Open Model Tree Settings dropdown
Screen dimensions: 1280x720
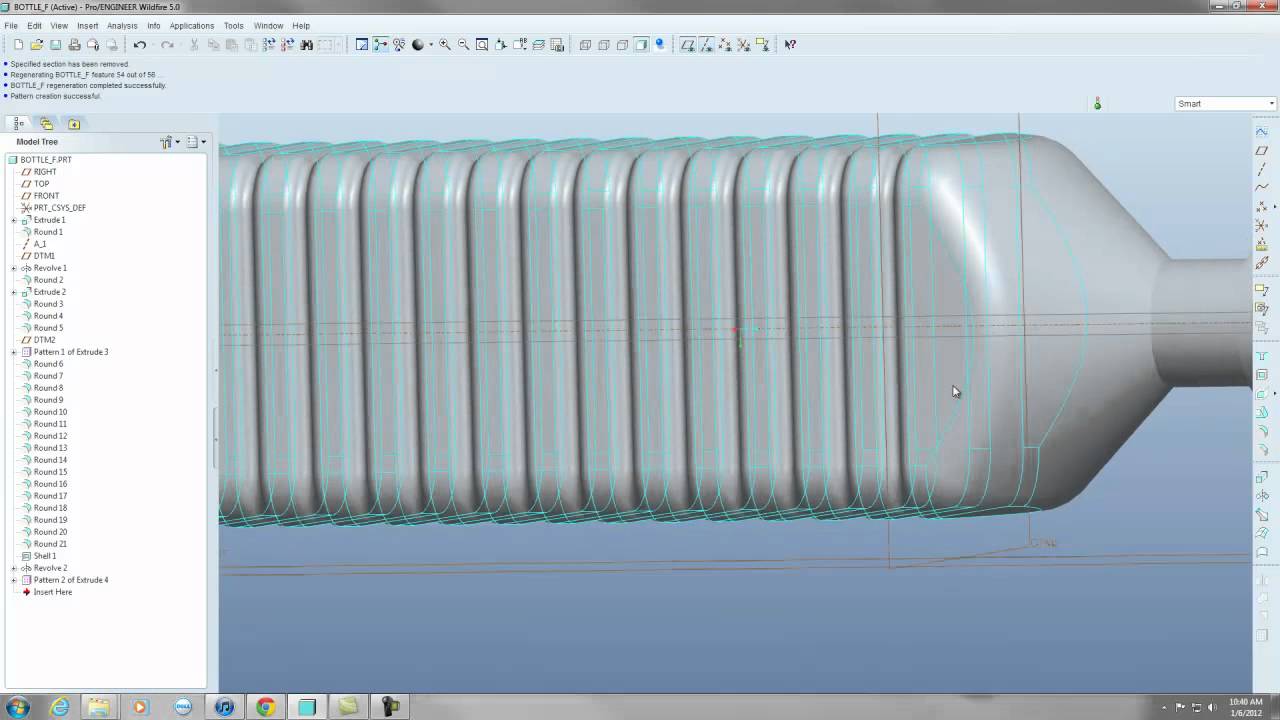coord(170,142)
